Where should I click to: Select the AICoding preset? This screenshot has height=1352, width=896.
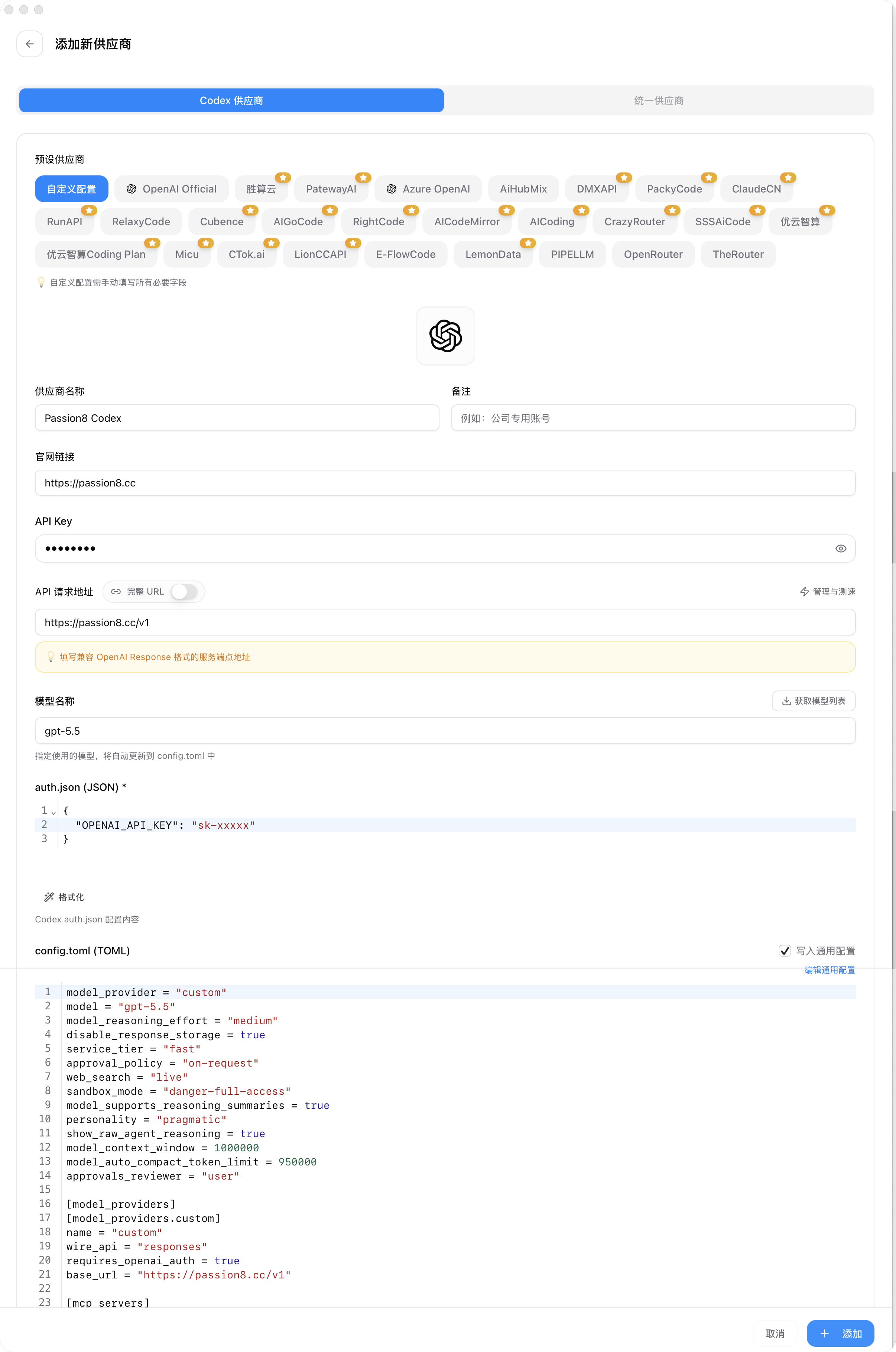point(552,221)
